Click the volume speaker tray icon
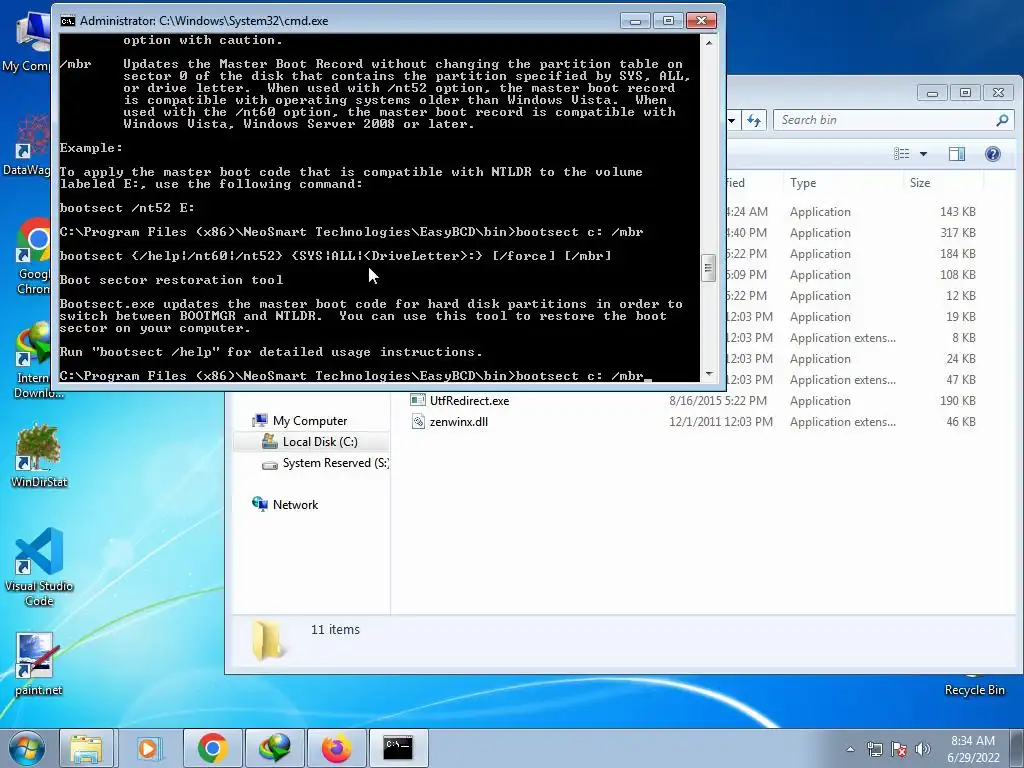1024x768 pixels. 923,749
